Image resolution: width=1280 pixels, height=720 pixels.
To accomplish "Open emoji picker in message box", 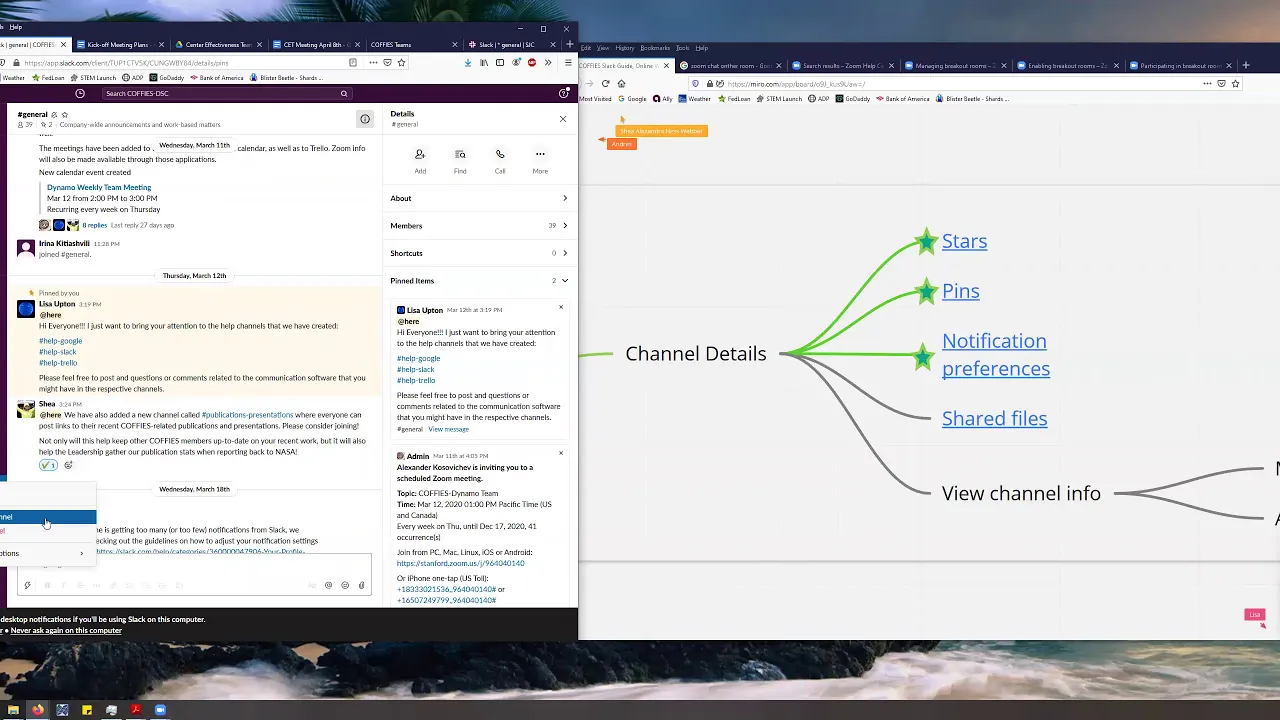I will (345, 585).
